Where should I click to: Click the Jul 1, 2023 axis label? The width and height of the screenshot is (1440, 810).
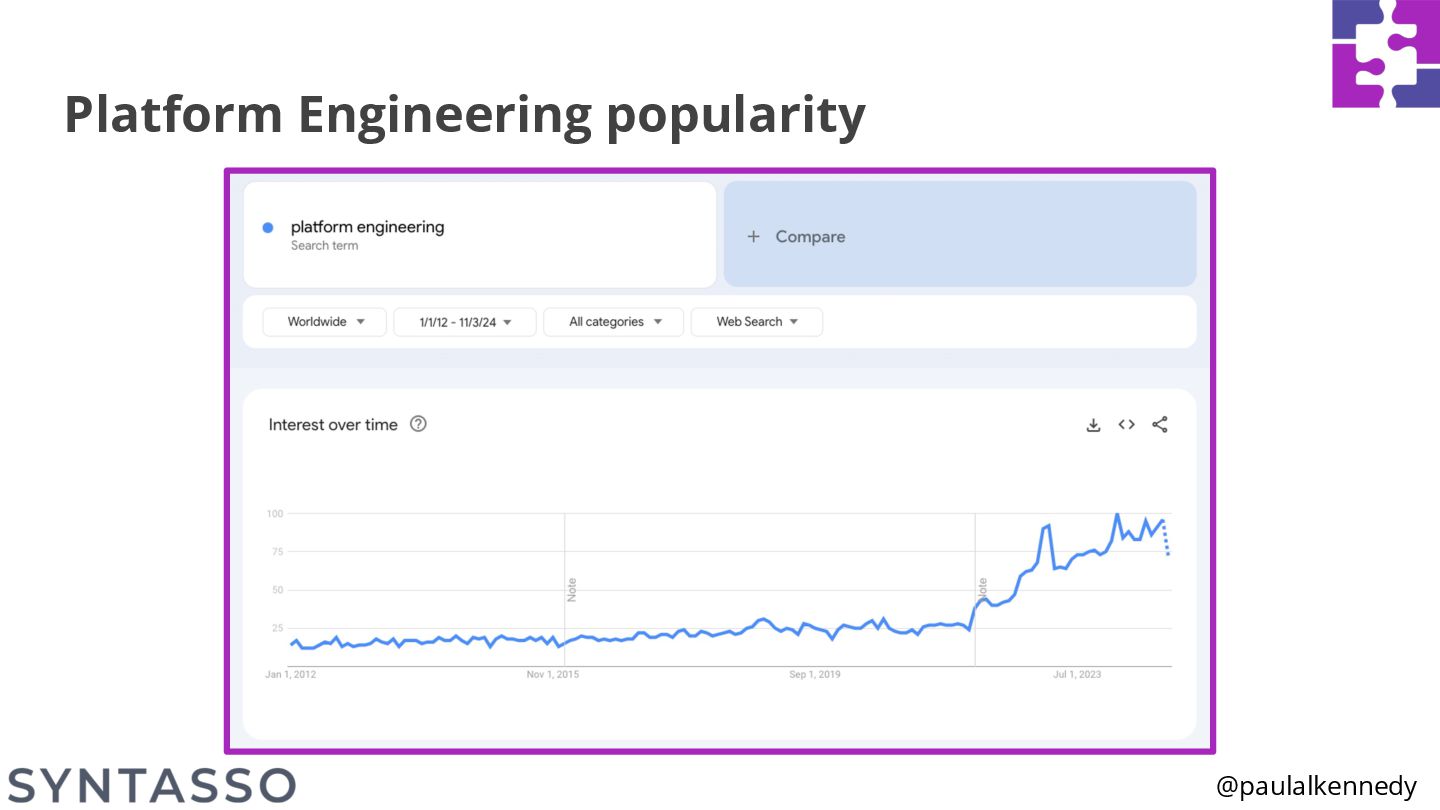click(x=1077, y=675)
